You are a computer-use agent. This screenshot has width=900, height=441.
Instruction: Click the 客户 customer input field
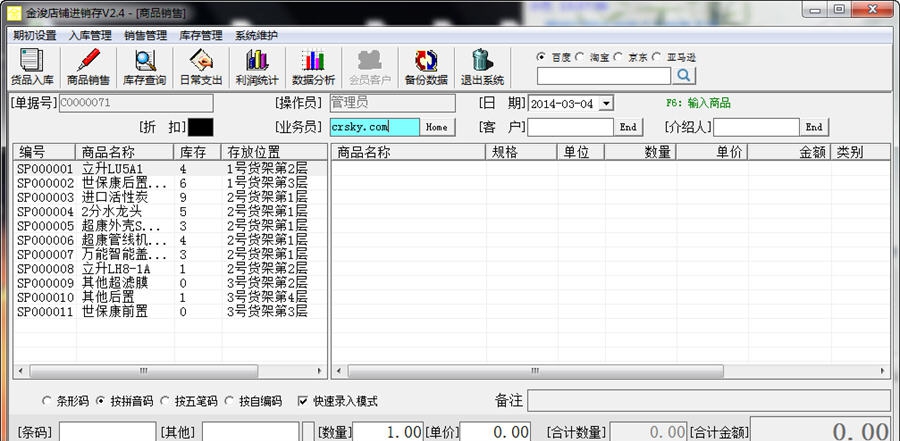pyautogui.click(x=571, y=127)
